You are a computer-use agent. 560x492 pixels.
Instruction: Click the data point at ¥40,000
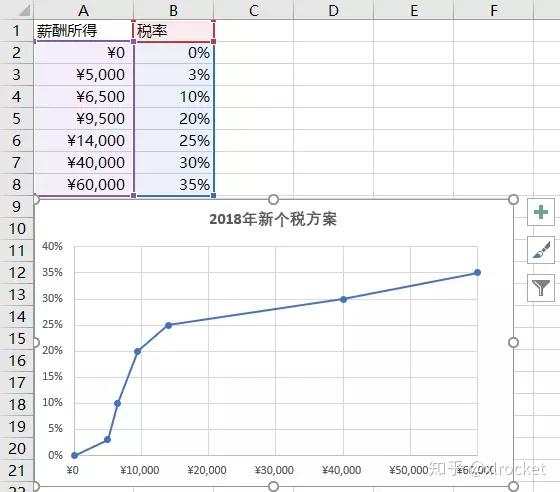pos(343,299)
